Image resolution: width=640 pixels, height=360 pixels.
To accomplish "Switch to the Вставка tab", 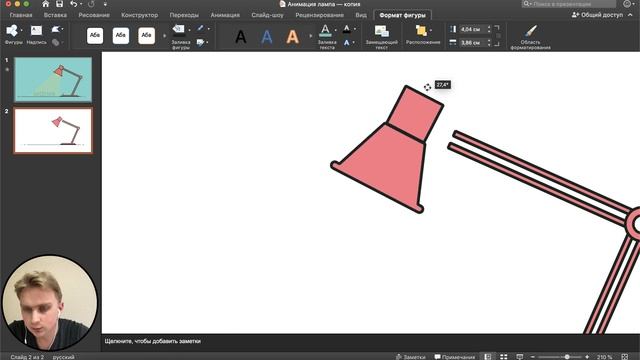I will tap(55, 15).
